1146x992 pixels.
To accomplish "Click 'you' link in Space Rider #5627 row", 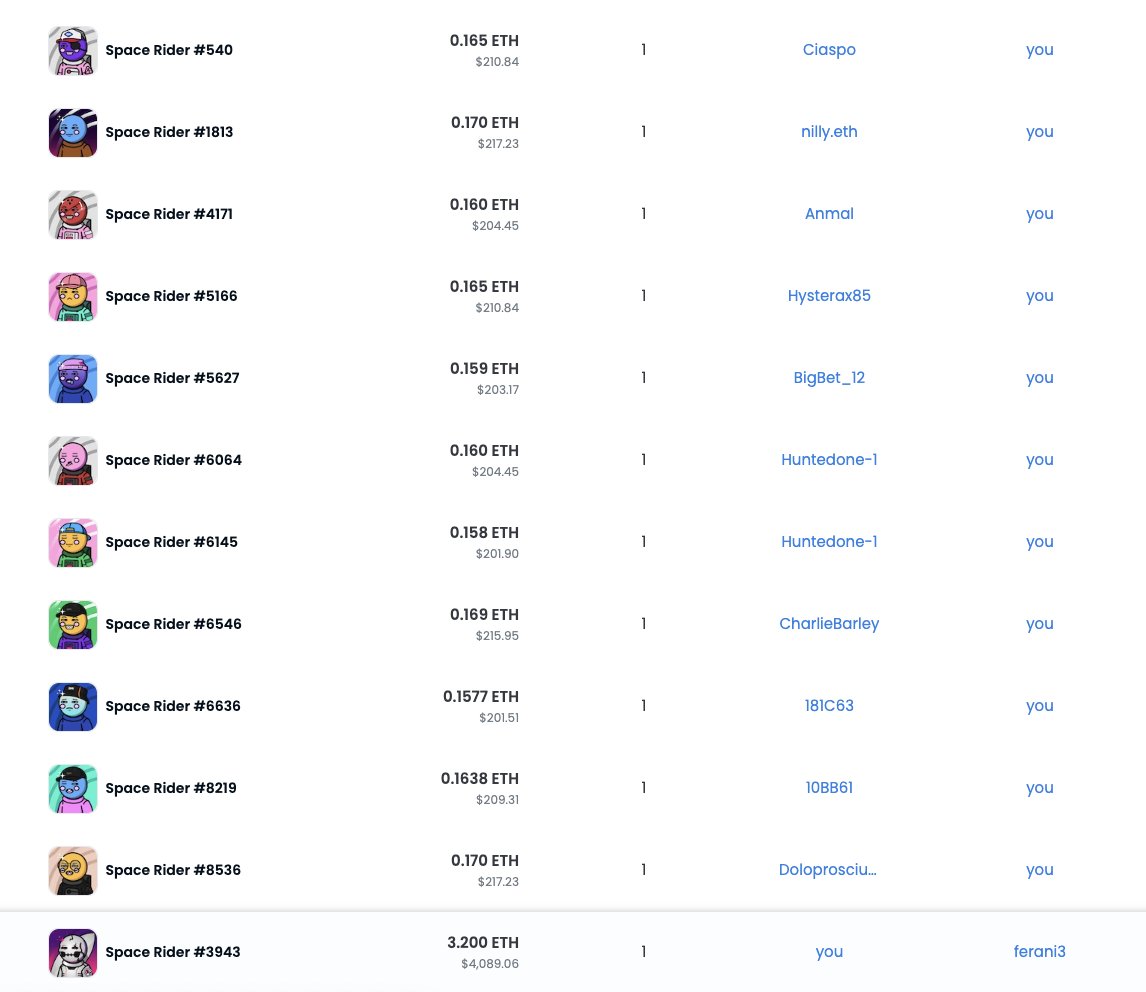I will [x=1039, y=378].
